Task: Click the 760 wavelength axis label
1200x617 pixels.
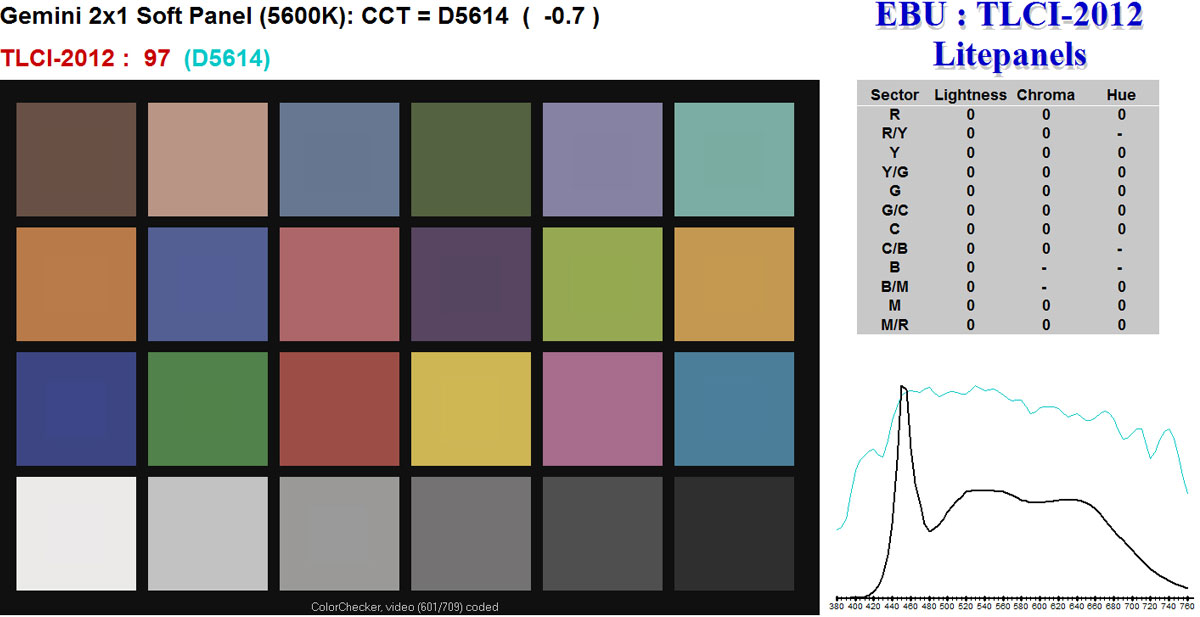Action: 1186,606
